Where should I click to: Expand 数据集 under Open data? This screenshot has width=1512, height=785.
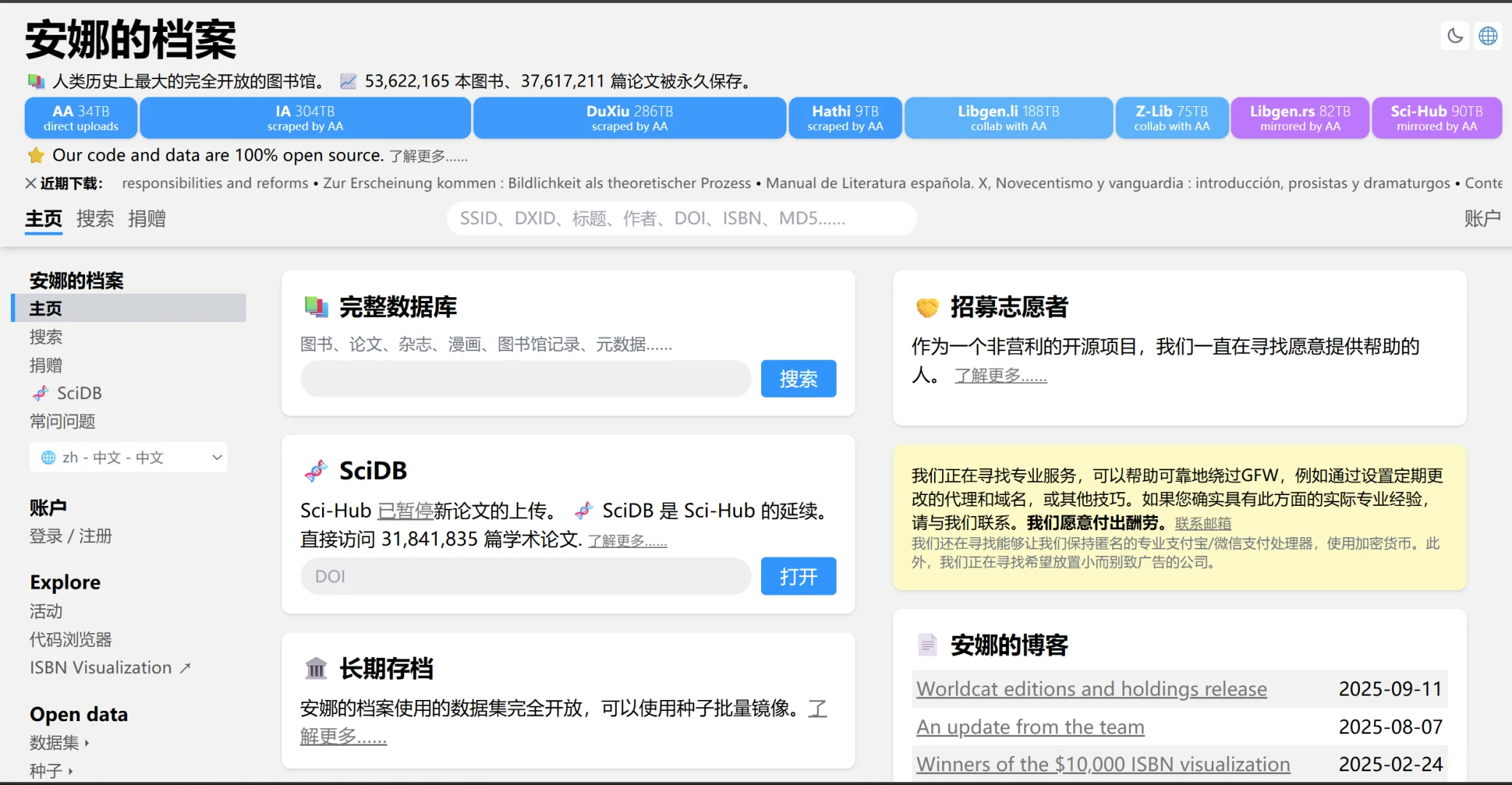tap(59, 743)
